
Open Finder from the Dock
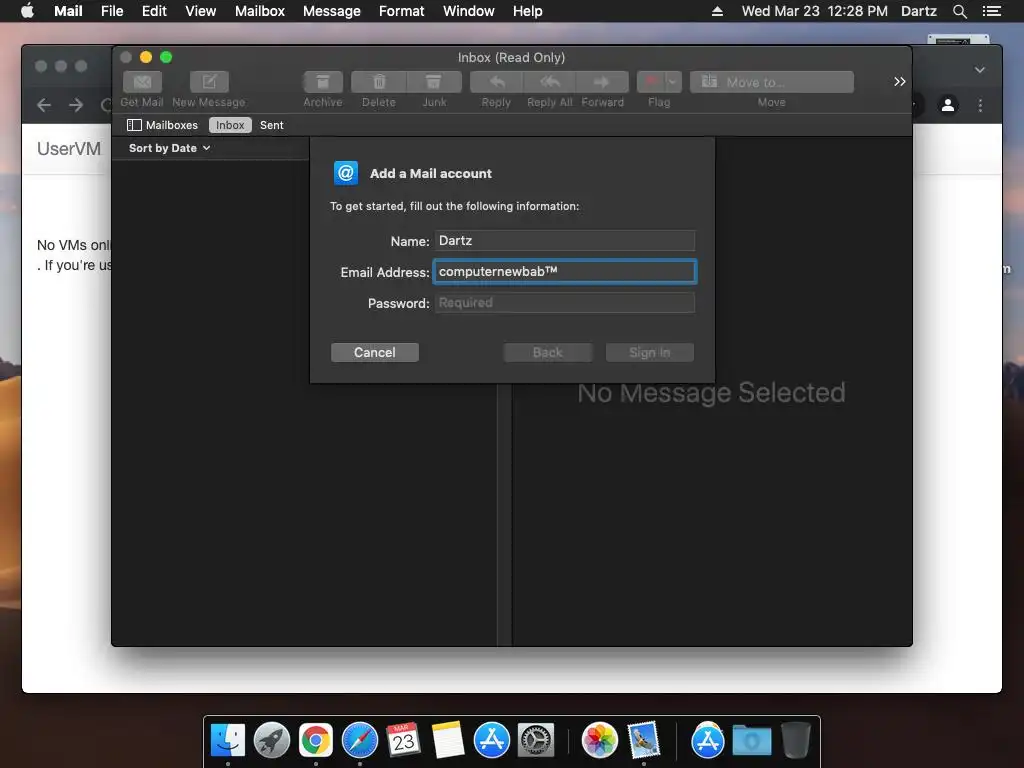[x=228, y=741]
